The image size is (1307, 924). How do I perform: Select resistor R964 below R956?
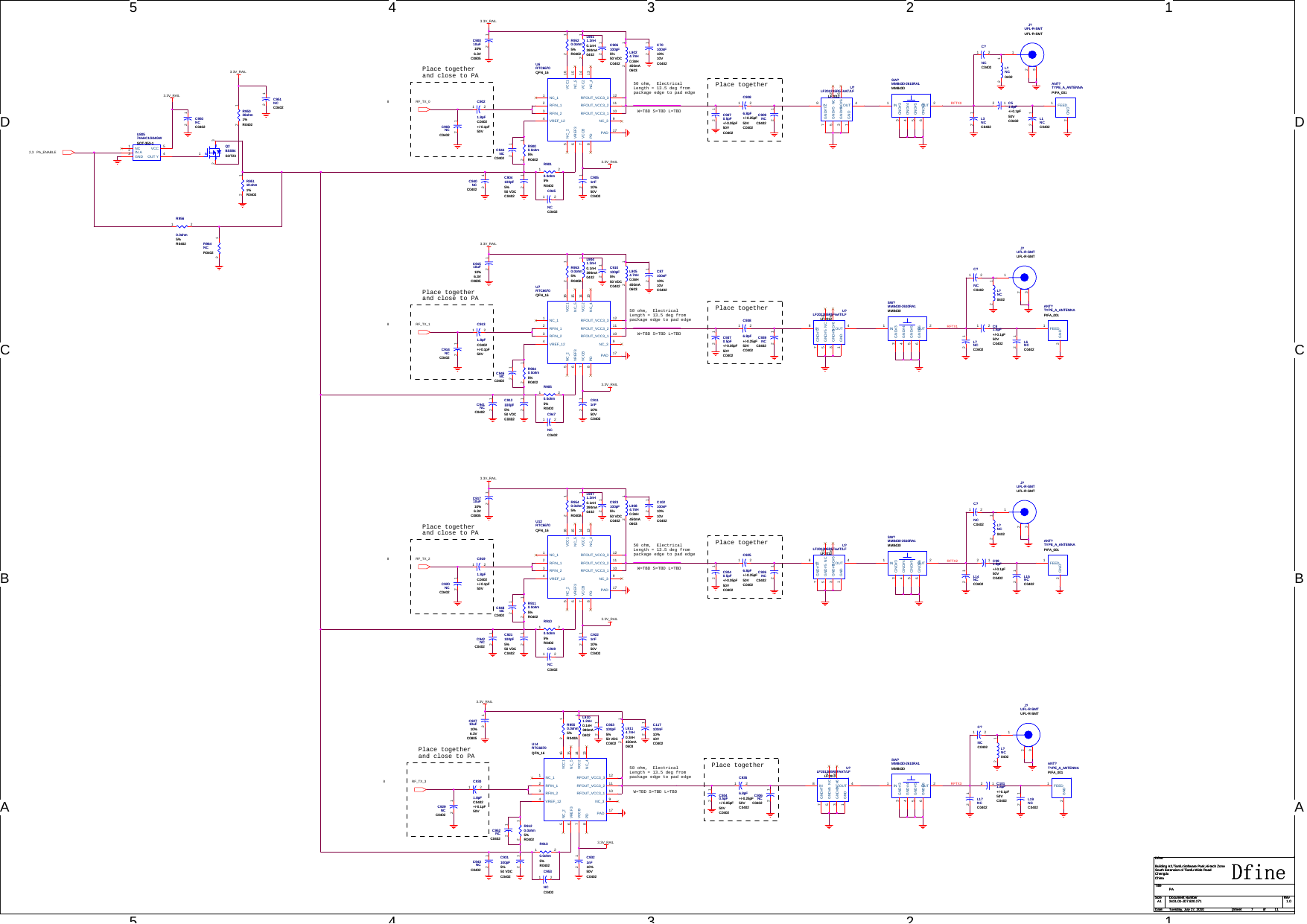point(219,248)
